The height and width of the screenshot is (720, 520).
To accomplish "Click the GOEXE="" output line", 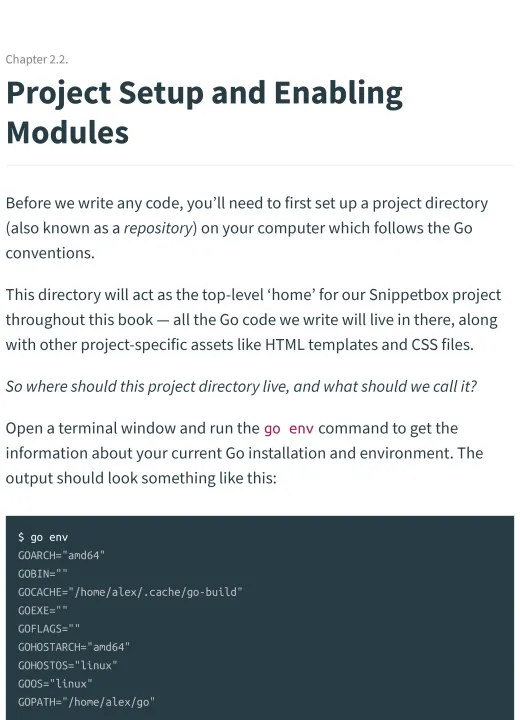I will [x=43, y=611].
